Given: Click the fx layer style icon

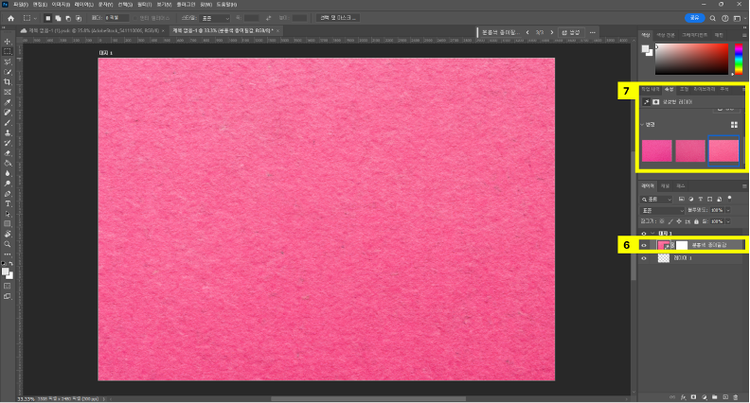Looking at the screenshot, I should click(x=683, y=397).
